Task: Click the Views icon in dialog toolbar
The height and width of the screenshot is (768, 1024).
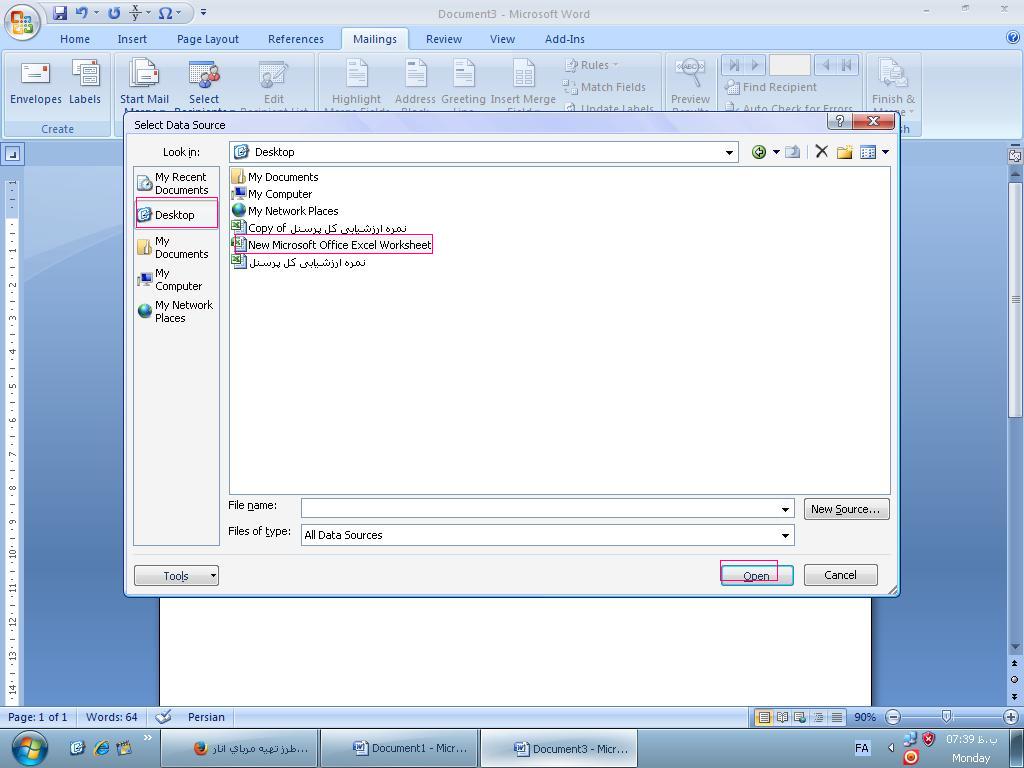Action: point(867,152)
